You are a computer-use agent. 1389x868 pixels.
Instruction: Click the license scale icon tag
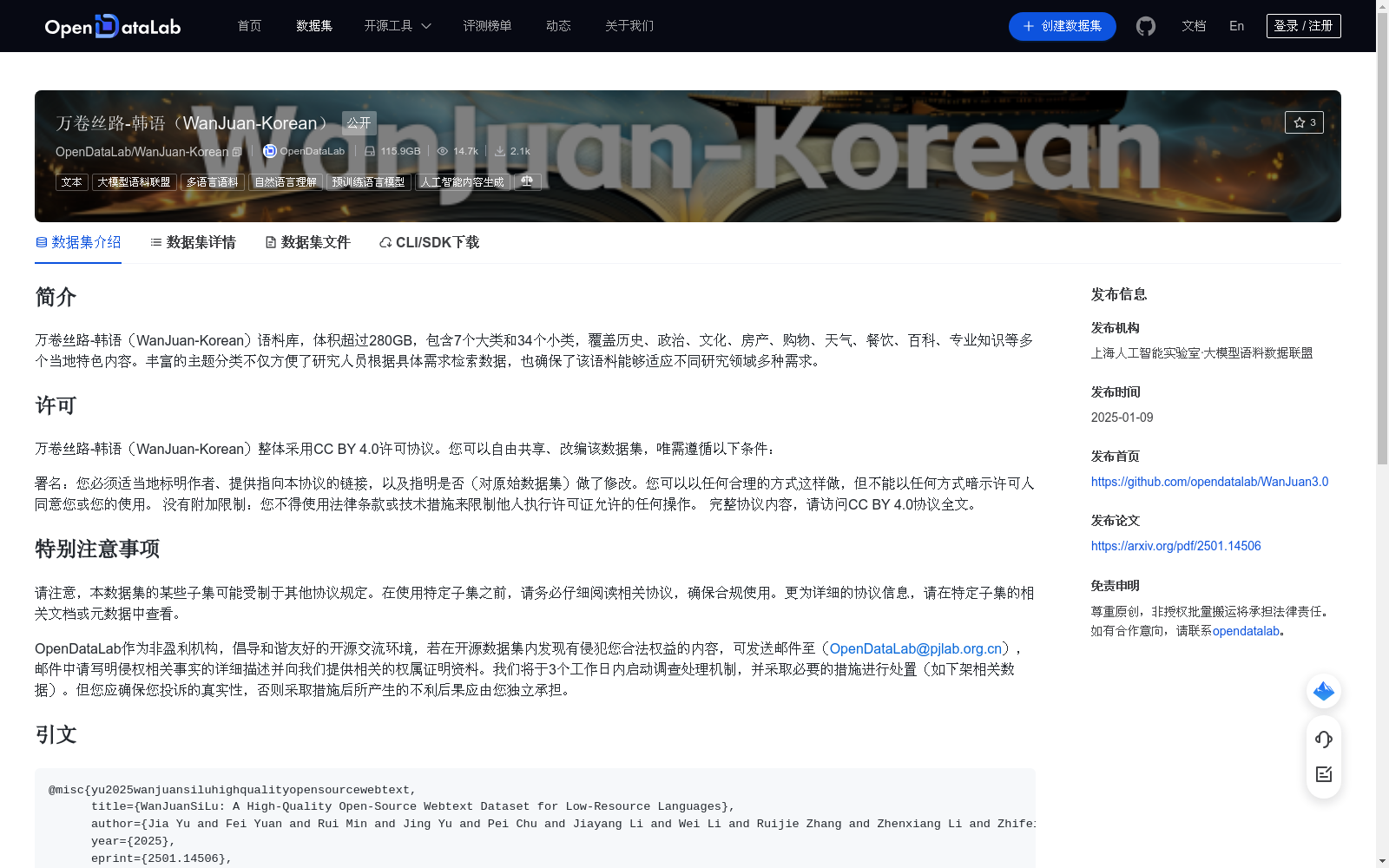tap(527, 181)
